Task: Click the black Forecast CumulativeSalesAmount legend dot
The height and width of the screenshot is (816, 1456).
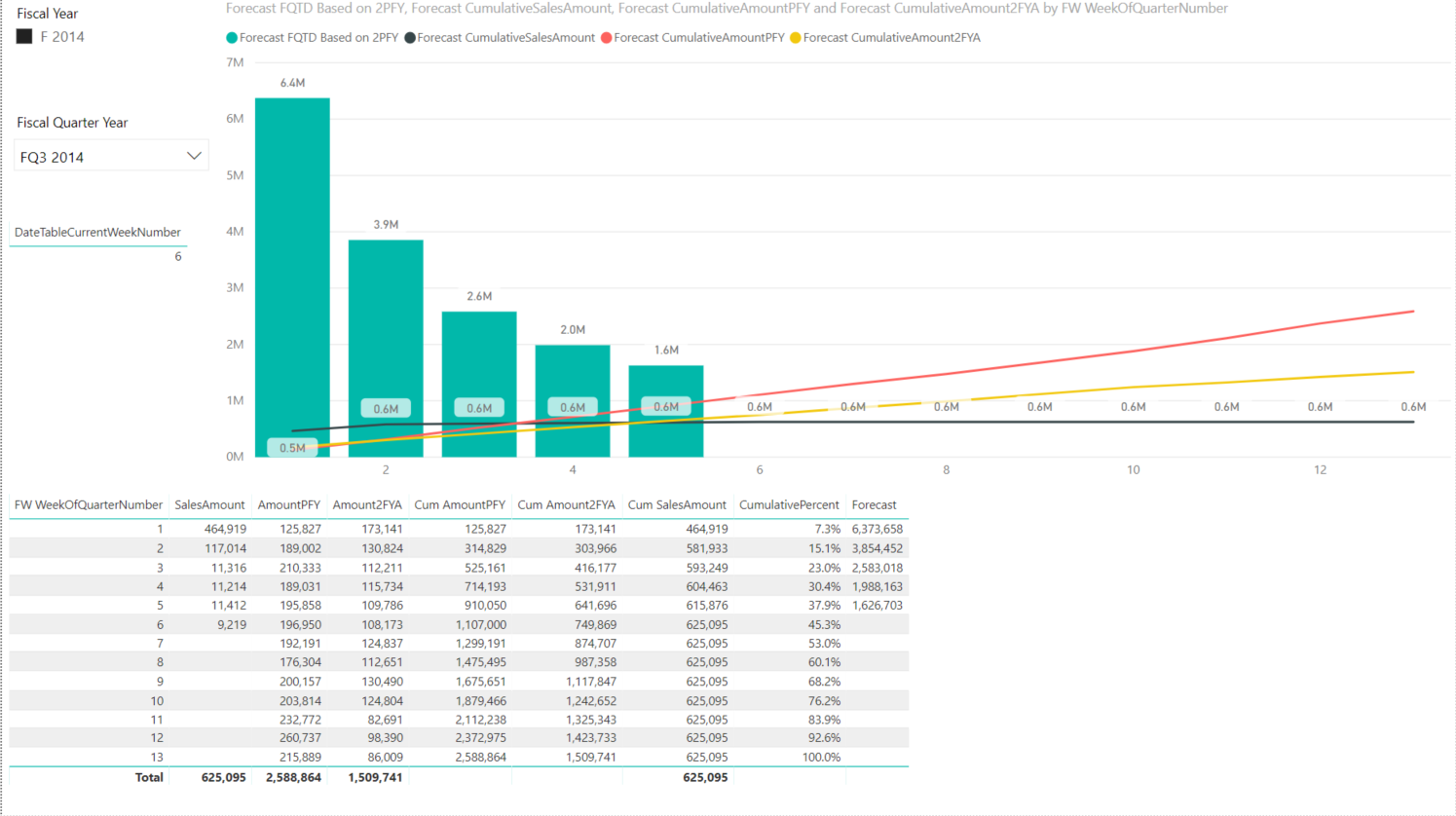Action: [x=410, y=38]
